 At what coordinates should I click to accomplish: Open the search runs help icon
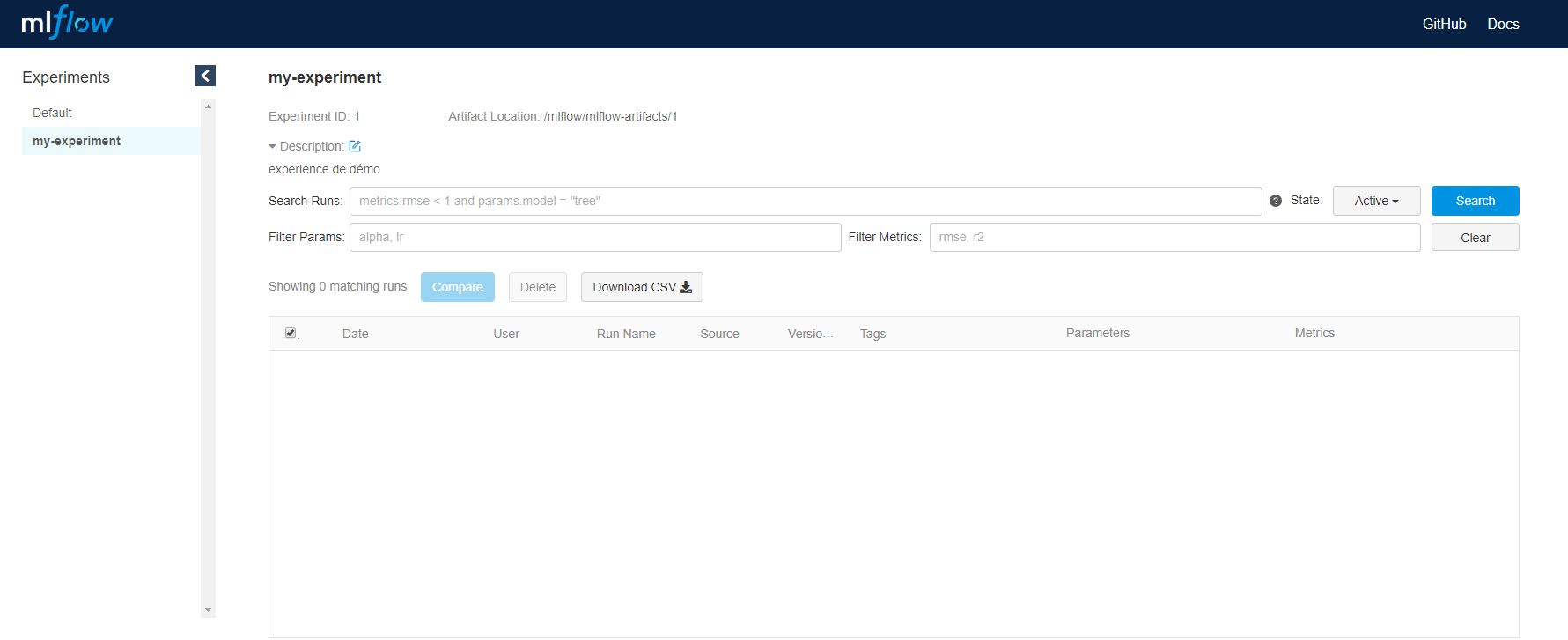tap(1276, 201)
